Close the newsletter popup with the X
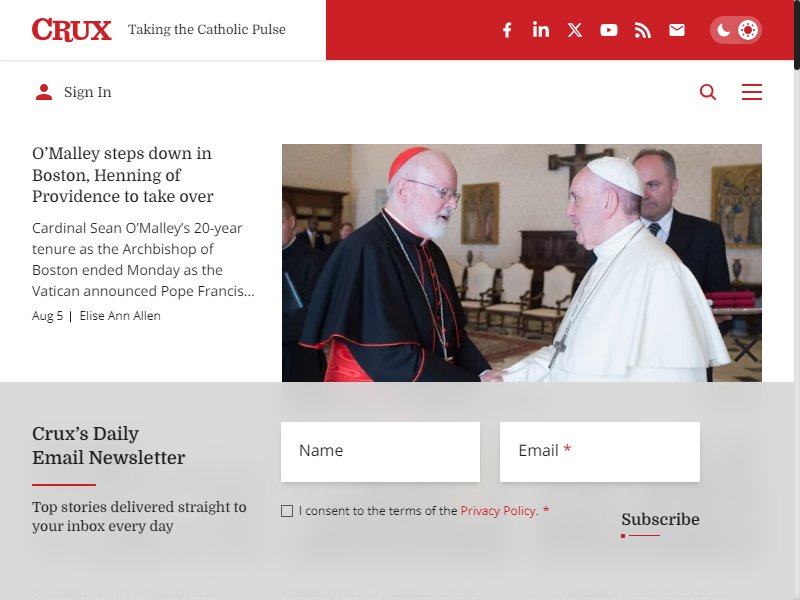This screenshot has width=800, height=600. tap(746, 350)
